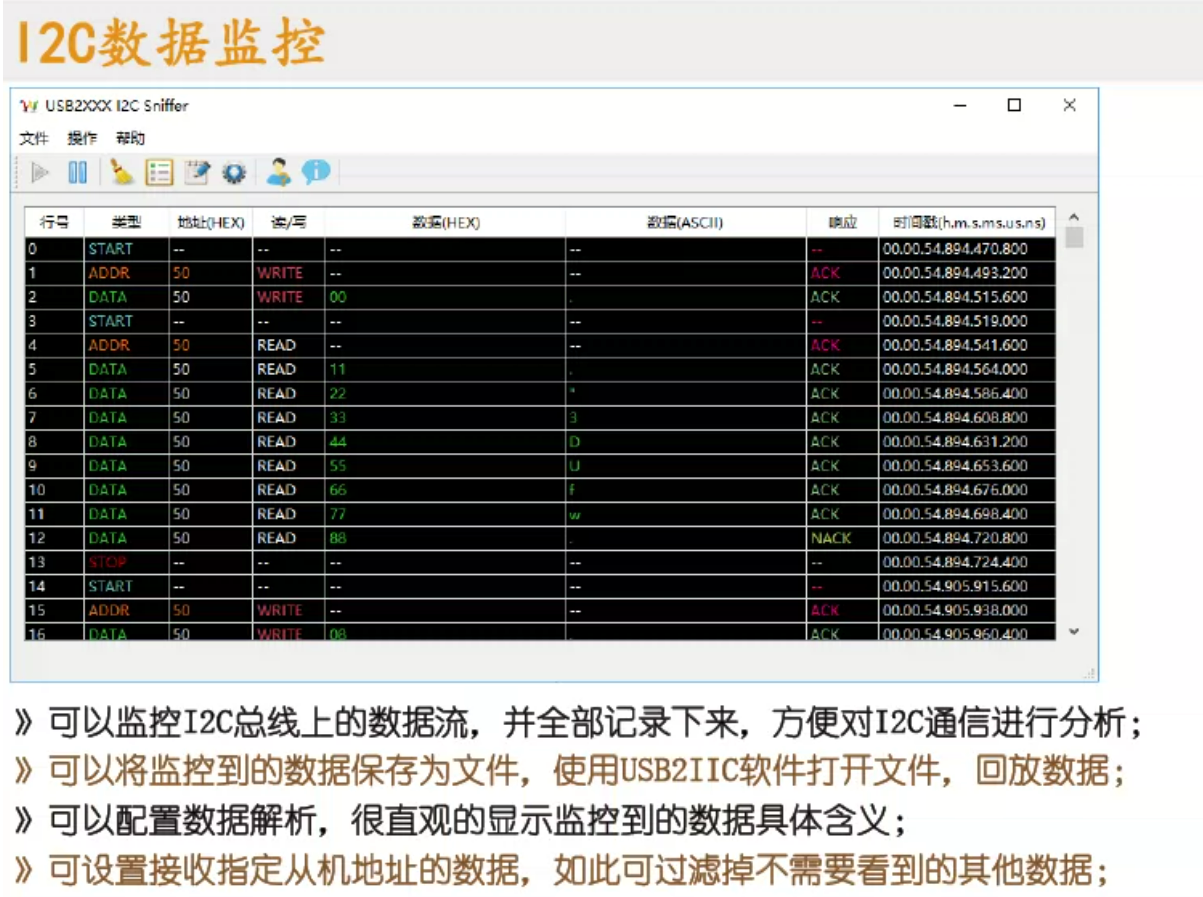Viewport: 1203px width, 897px height.
Task: Click the 读/写 column header
Action: [288, 223]
